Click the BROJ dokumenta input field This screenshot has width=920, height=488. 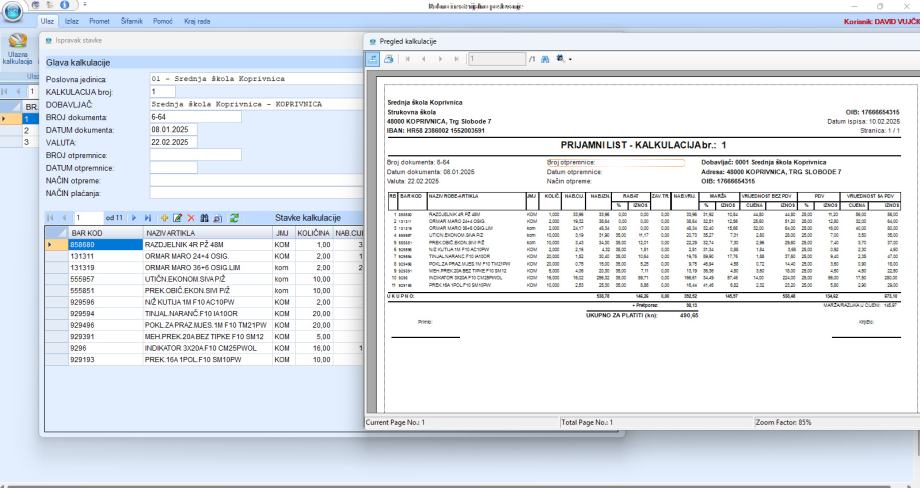[x=194, y=116]
